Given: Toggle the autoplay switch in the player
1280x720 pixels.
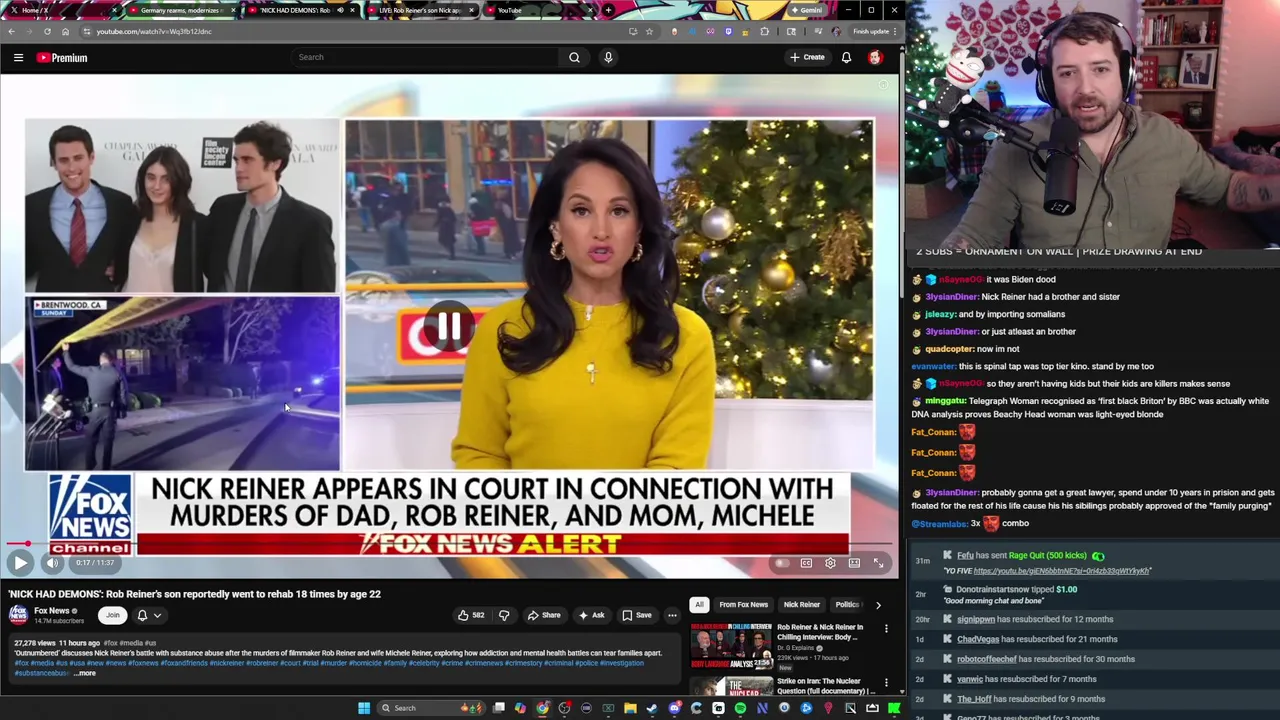Looking at the screenshot, I should click(x=782, y=563).
